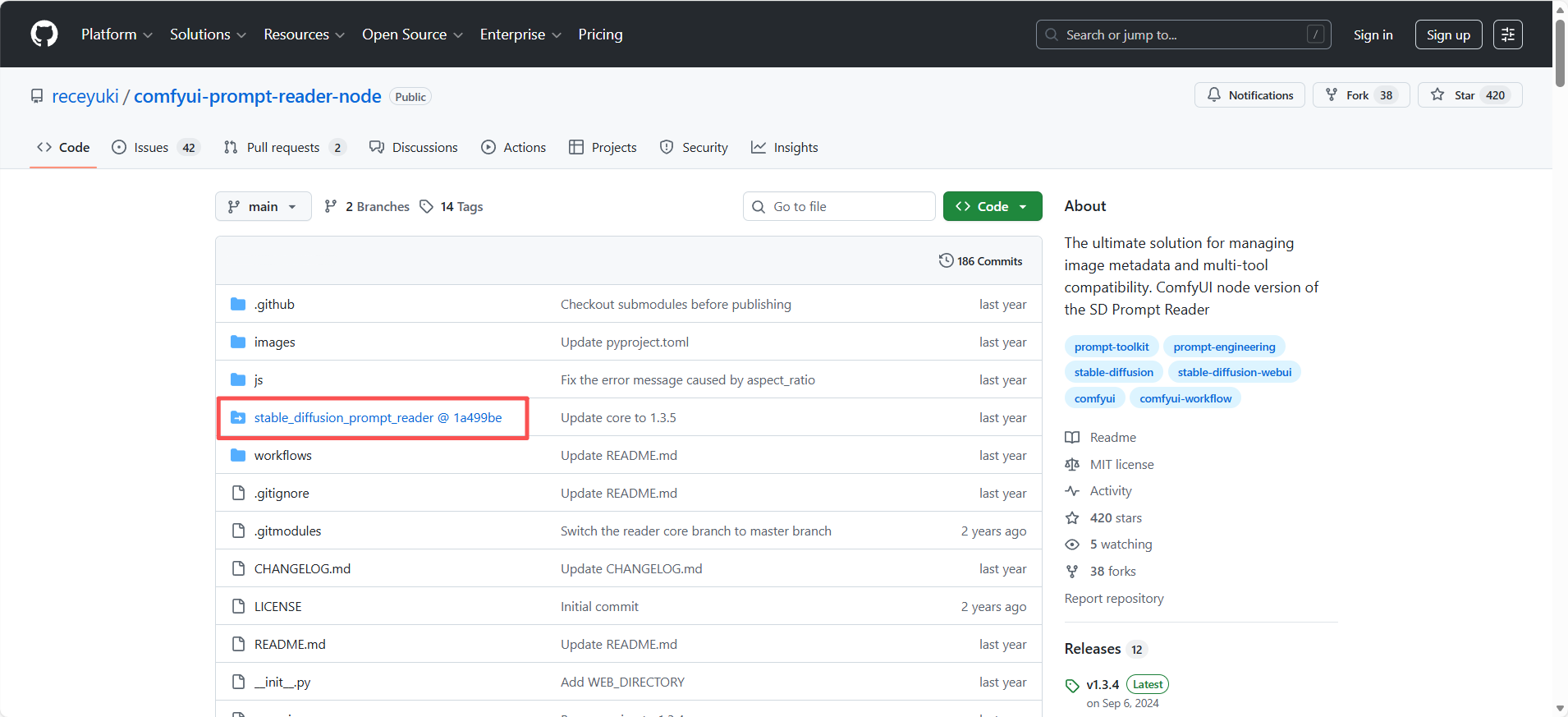Viewport: 1568px width, 717px height.
Task: Open the Open Source dropdown
Action: [x=412, y=34]
